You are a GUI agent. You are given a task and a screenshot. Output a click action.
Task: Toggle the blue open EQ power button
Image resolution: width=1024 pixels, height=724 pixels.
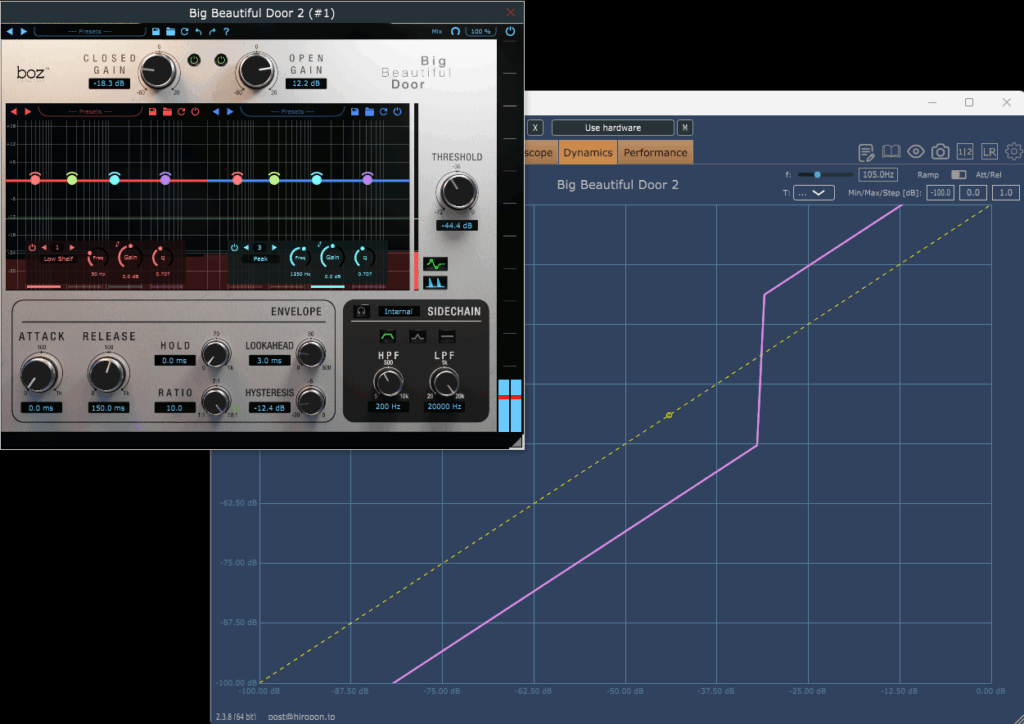click(397, 112)
